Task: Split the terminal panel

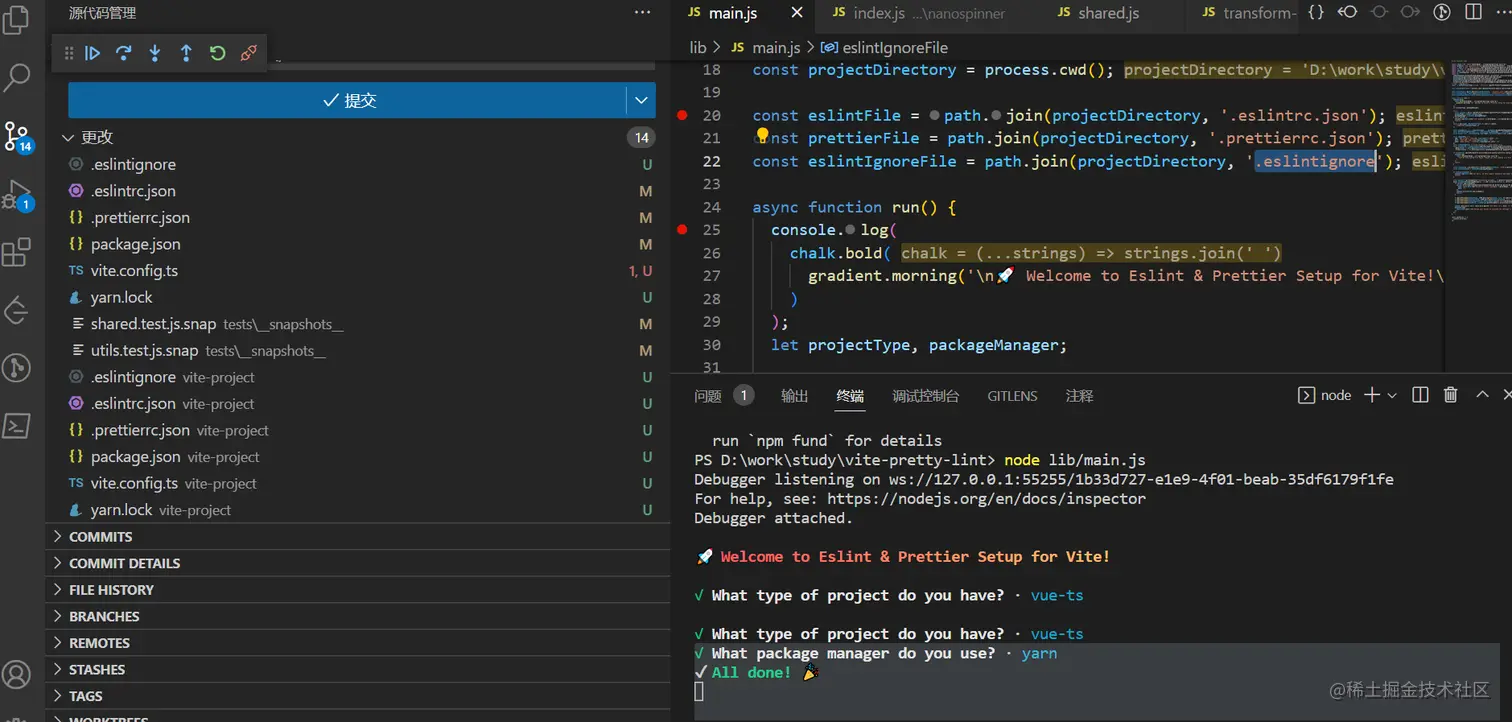Action: [1420, 395]
